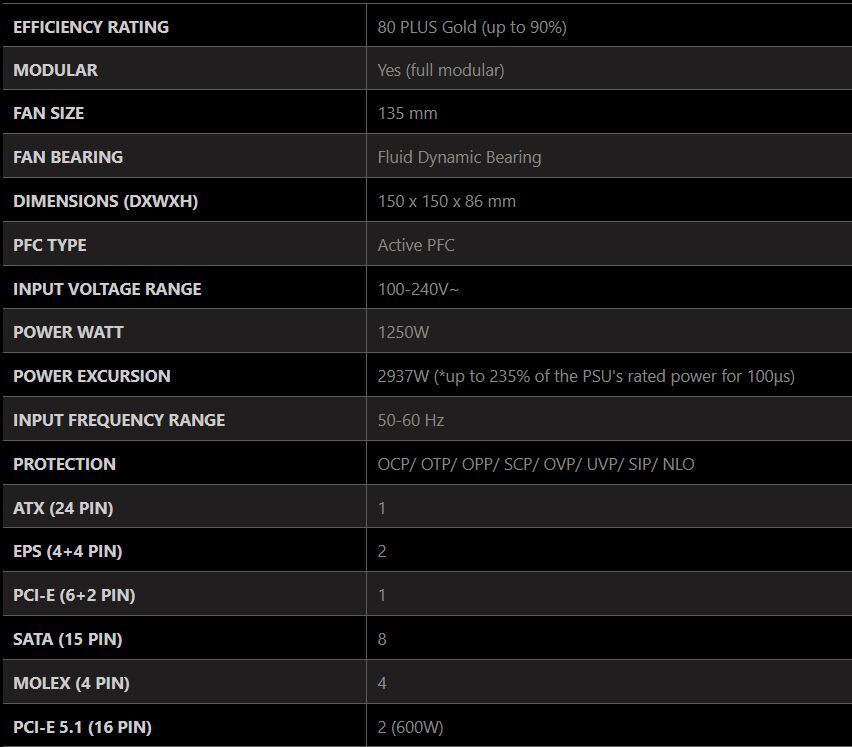
Task: Select the DIMENSIONS (DXWXH) label
Action: coord(105,201)
